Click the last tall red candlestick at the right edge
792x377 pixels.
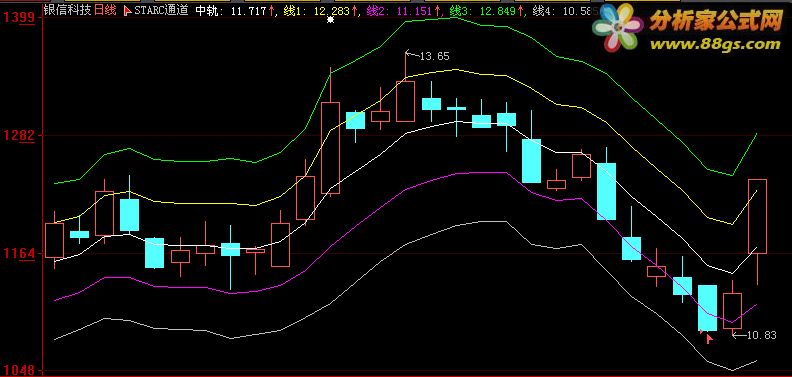click(757, 216)
